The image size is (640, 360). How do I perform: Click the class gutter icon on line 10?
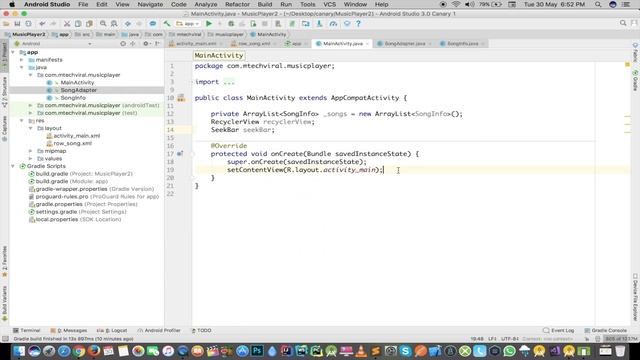(180, 98)
